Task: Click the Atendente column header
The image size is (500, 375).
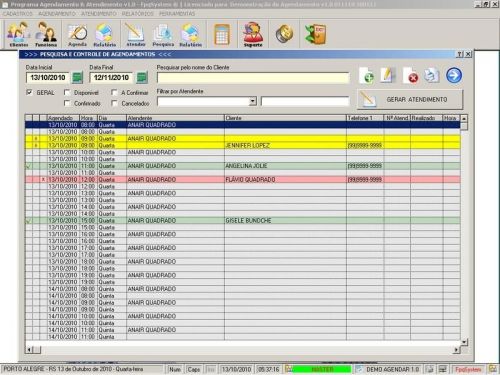Action: point(175,118)
